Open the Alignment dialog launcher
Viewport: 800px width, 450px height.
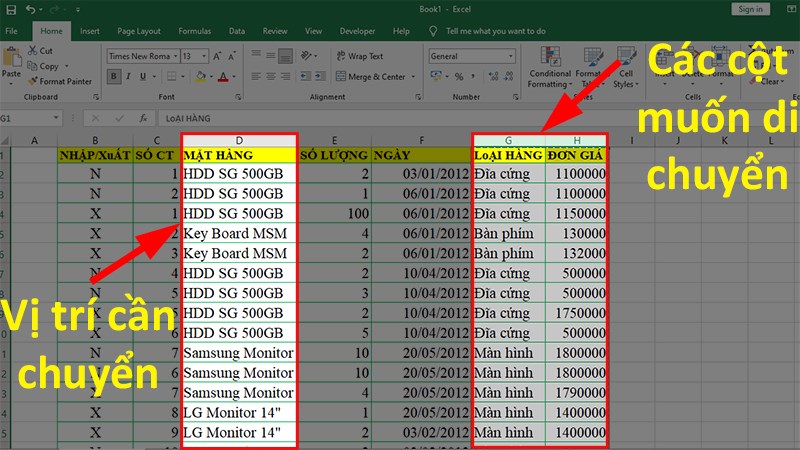pos(418,97)
